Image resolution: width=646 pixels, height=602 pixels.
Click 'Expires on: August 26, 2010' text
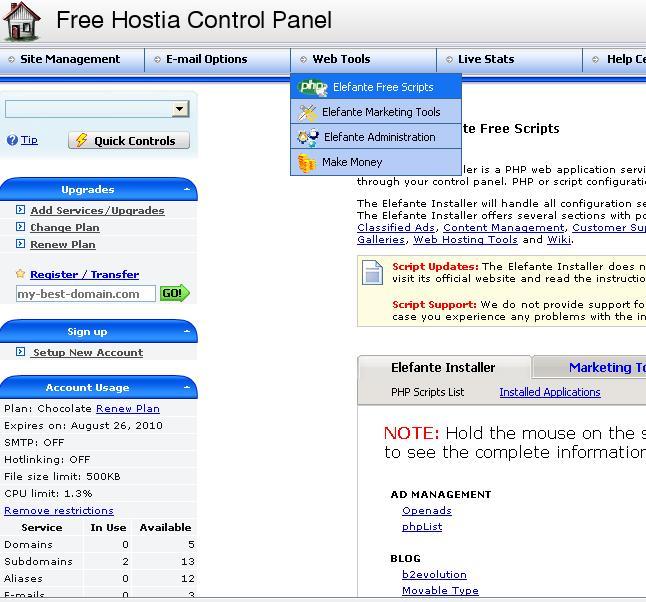tap(83, 425)
